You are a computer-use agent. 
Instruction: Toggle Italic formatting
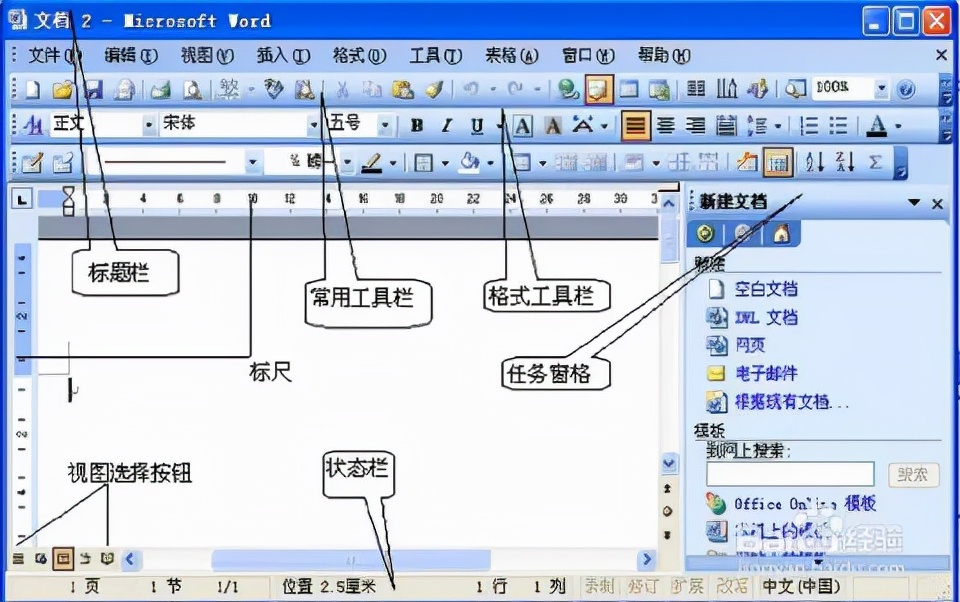tap(447, 126)
